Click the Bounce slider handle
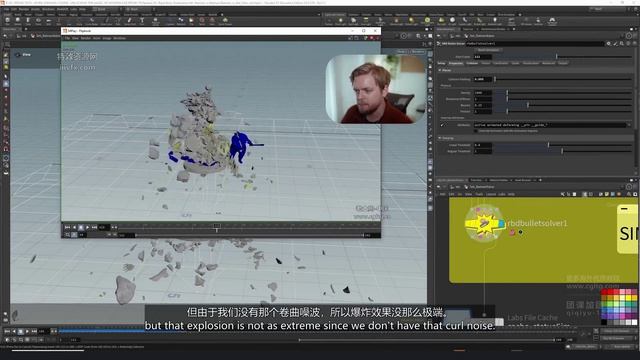 coord(528,105)
